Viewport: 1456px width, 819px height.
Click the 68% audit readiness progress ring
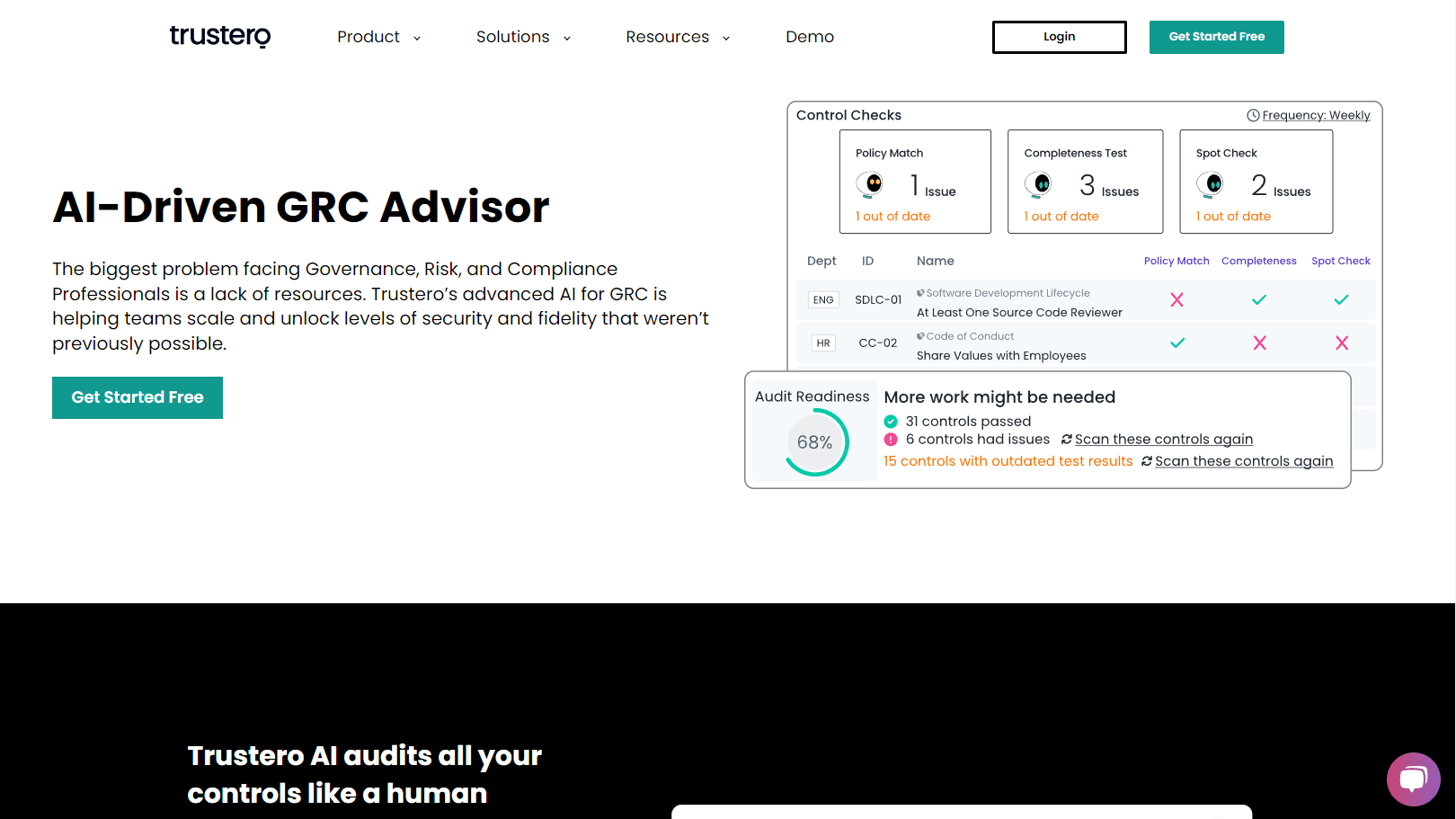click(815, 442)
